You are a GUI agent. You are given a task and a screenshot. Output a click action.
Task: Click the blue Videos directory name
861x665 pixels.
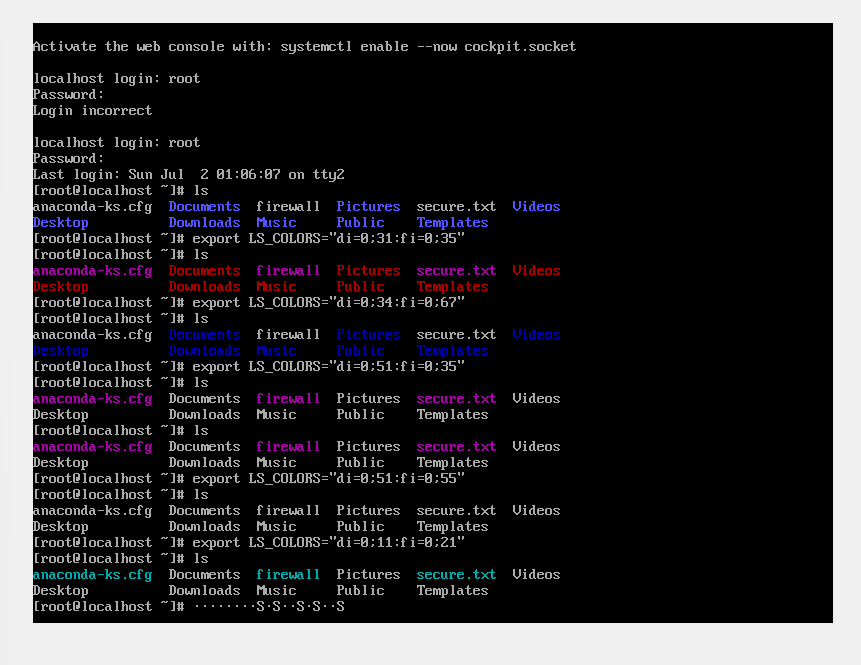(536, 206)
